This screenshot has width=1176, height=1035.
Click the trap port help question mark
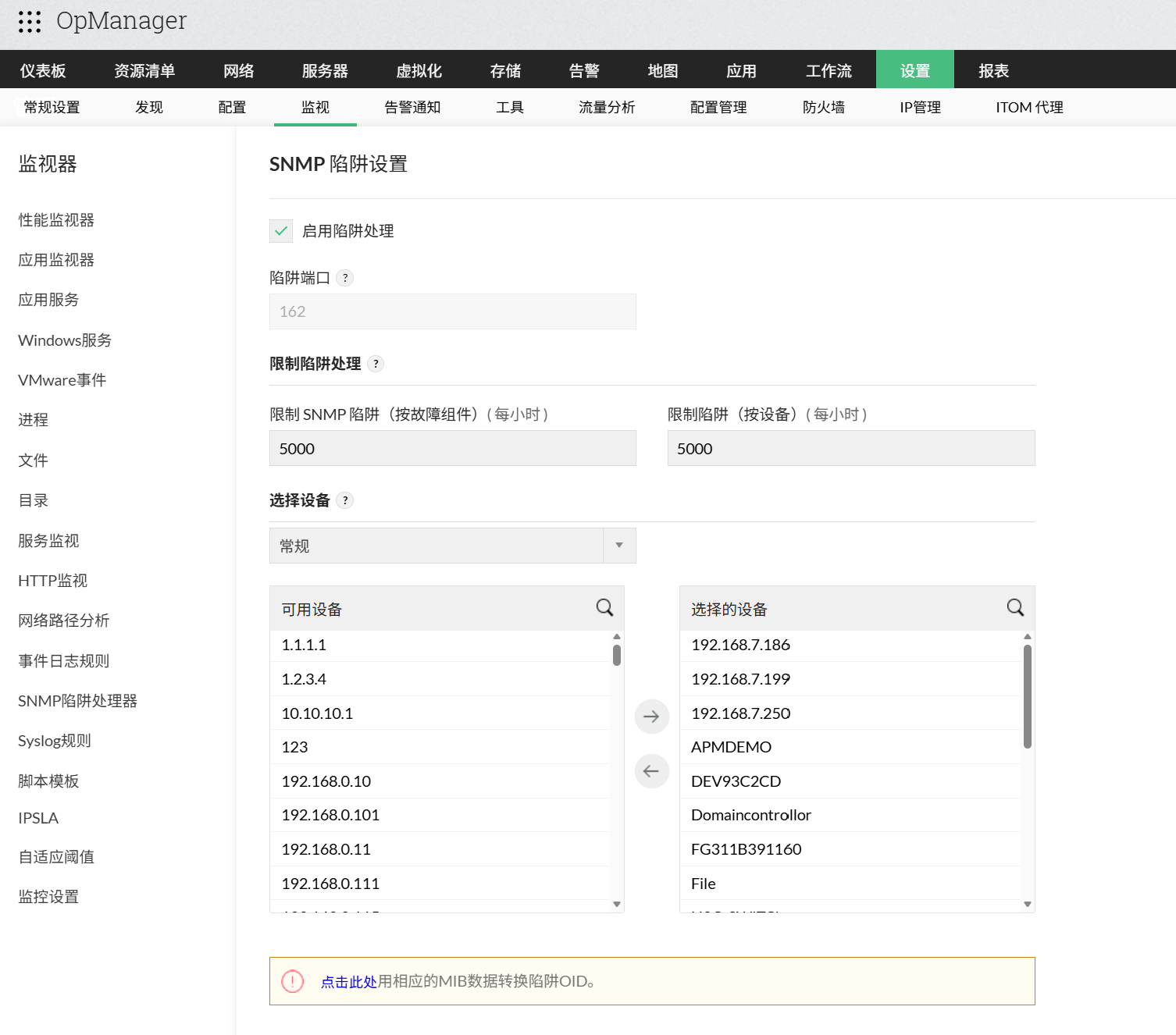[x=345, y=278]
